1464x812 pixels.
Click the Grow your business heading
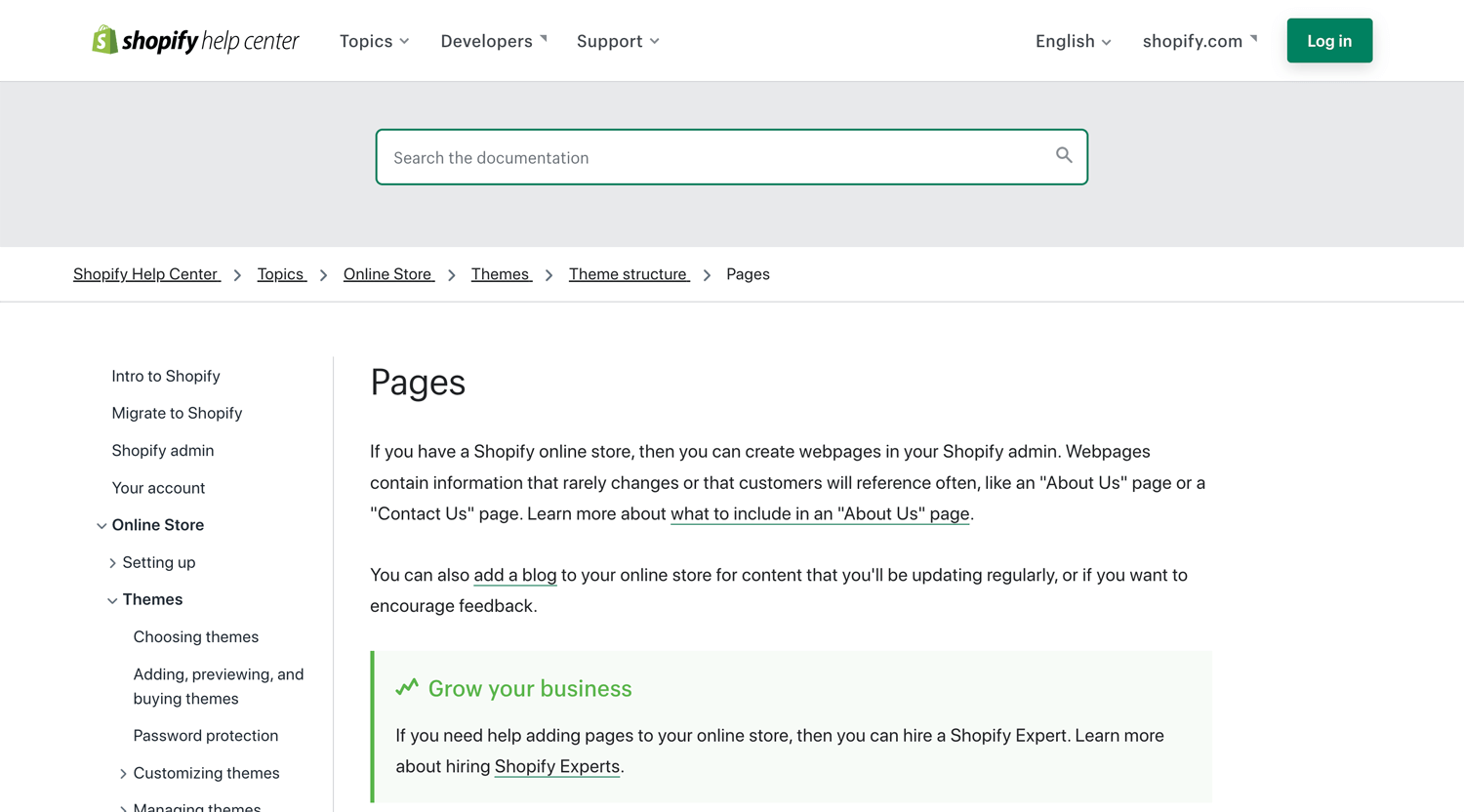(x=530, y=688)
